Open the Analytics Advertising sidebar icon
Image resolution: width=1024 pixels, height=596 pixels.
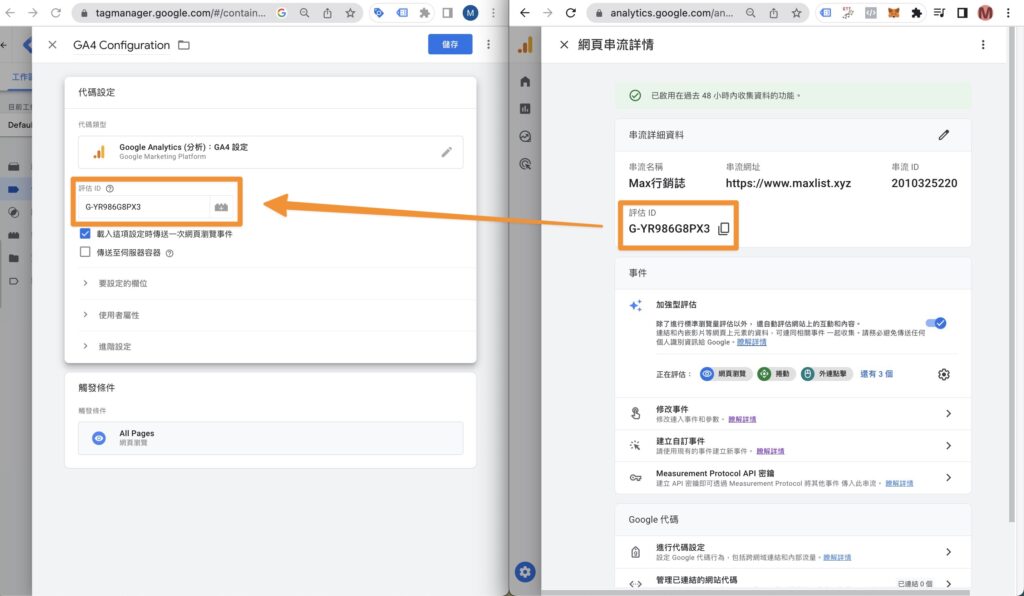pos(525,164)
